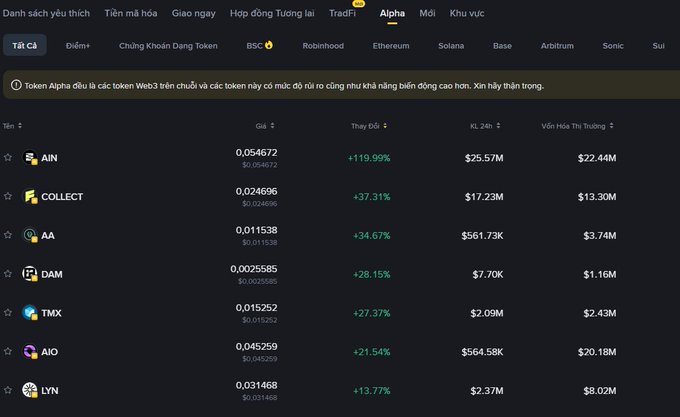Screen dimensions: 680x417
Task: Open the Danh sách yêu thích tab
Action: click(x=46, y=13)
